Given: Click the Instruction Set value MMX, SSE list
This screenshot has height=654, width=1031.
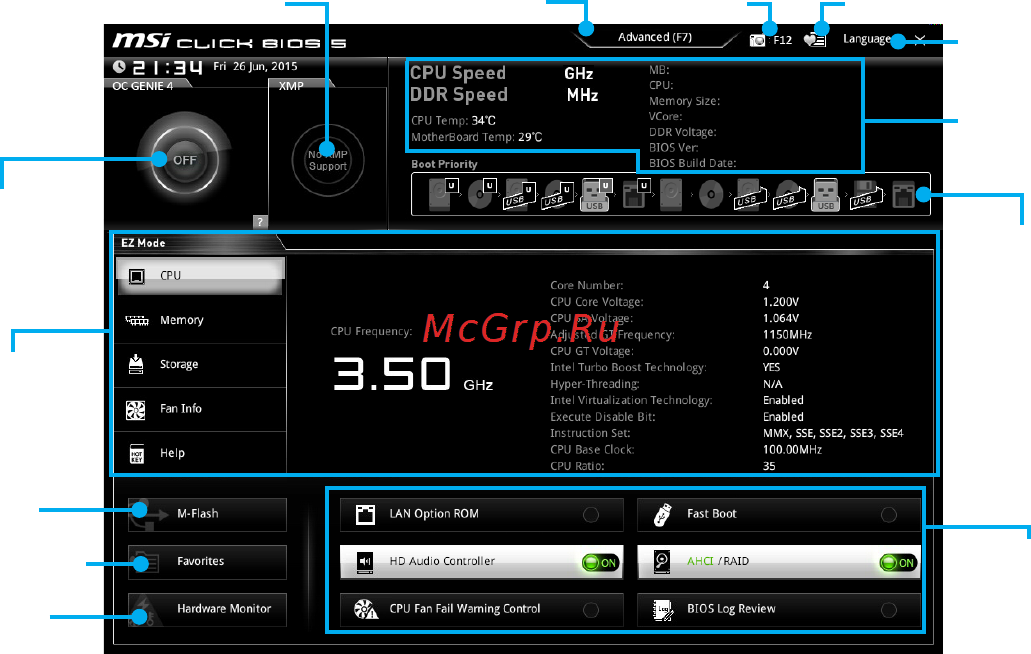Looking at the screenshot, I should 833,433.
